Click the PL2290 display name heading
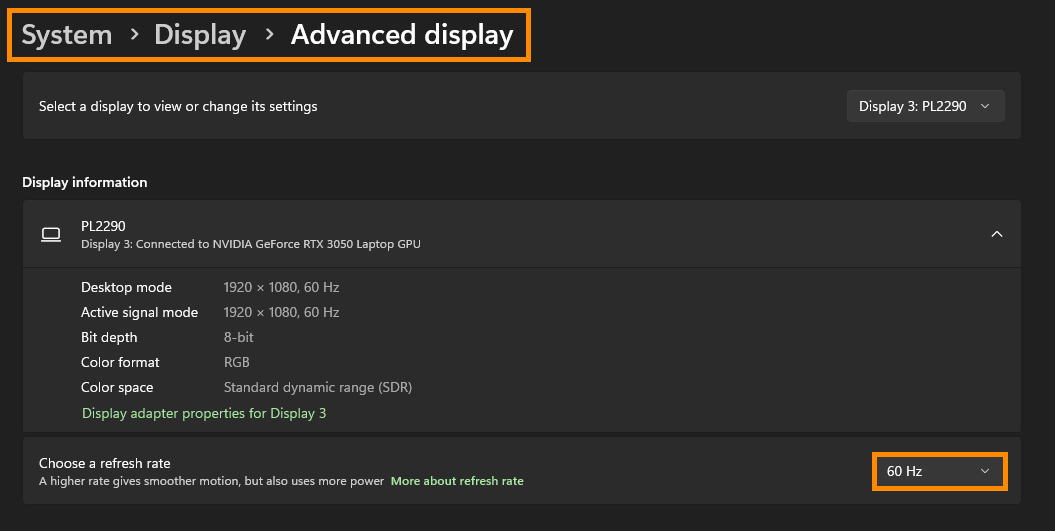 click(103, 226)
